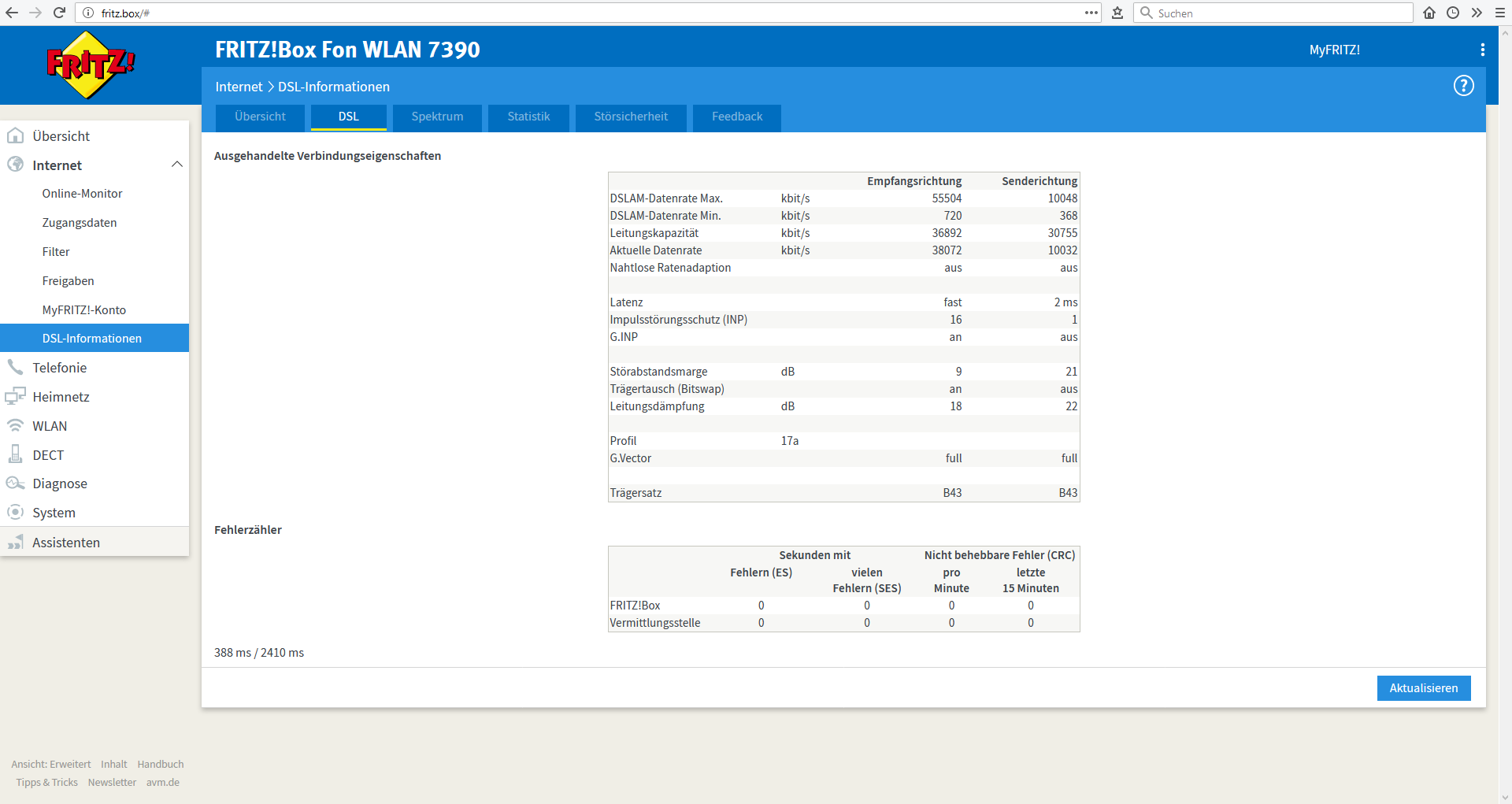Select the Telefonie phone icon
Screen dimensions: 1512x804
click(x=15, y=367)
